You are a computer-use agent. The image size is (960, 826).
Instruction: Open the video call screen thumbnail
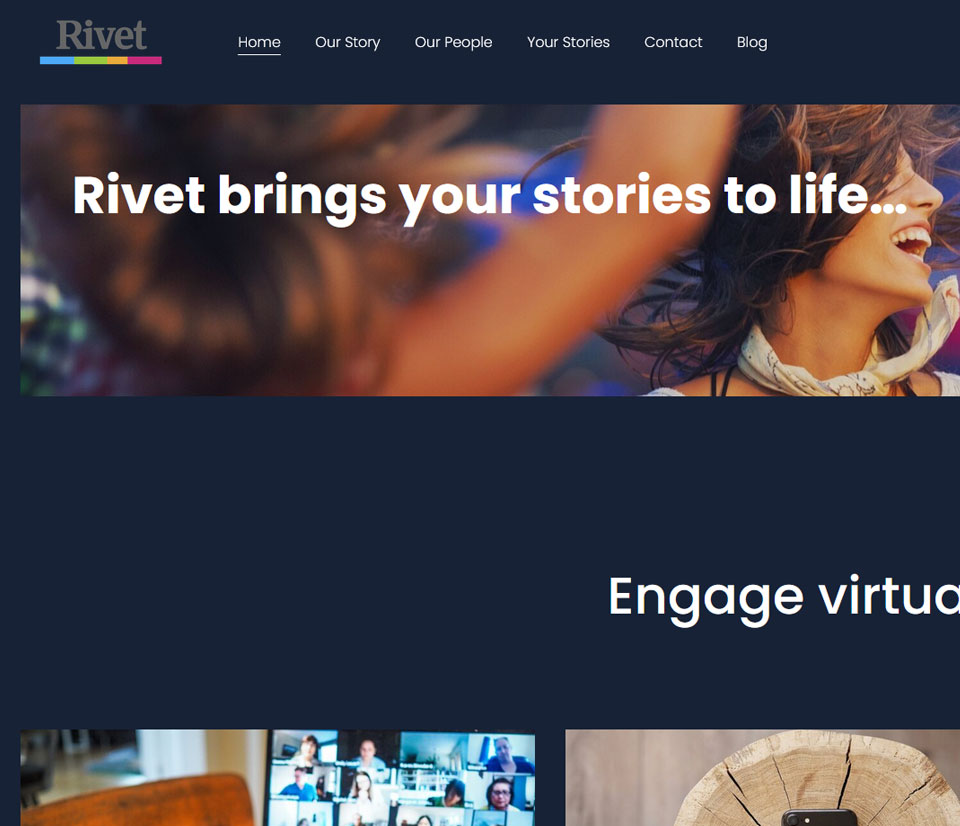(277, 777)
